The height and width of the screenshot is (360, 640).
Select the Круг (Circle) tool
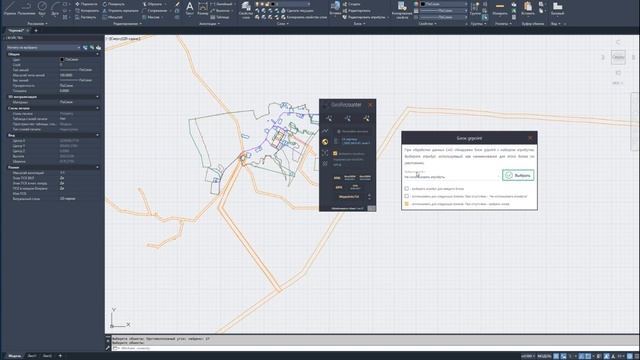tap(42, 8)
